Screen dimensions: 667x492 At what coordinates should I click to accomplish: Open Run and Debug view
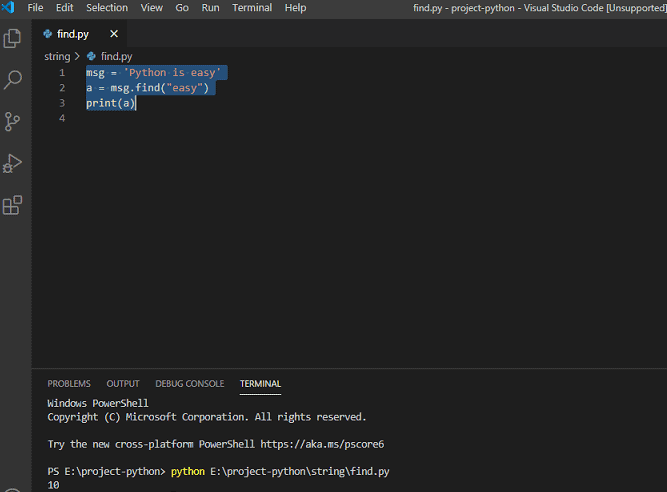point(12,163)
